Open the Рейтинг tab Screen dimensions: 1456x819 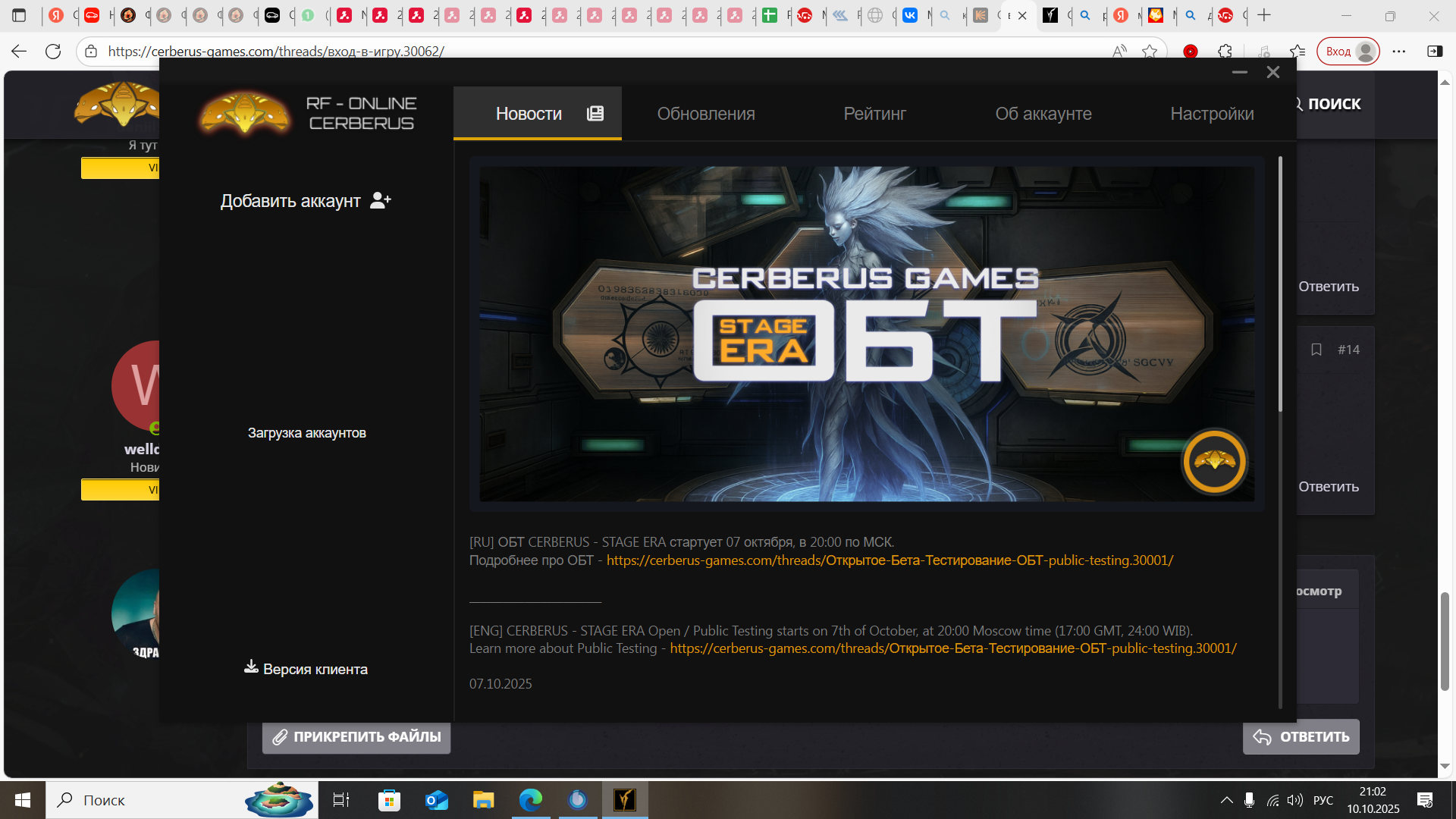pos(874,114)
